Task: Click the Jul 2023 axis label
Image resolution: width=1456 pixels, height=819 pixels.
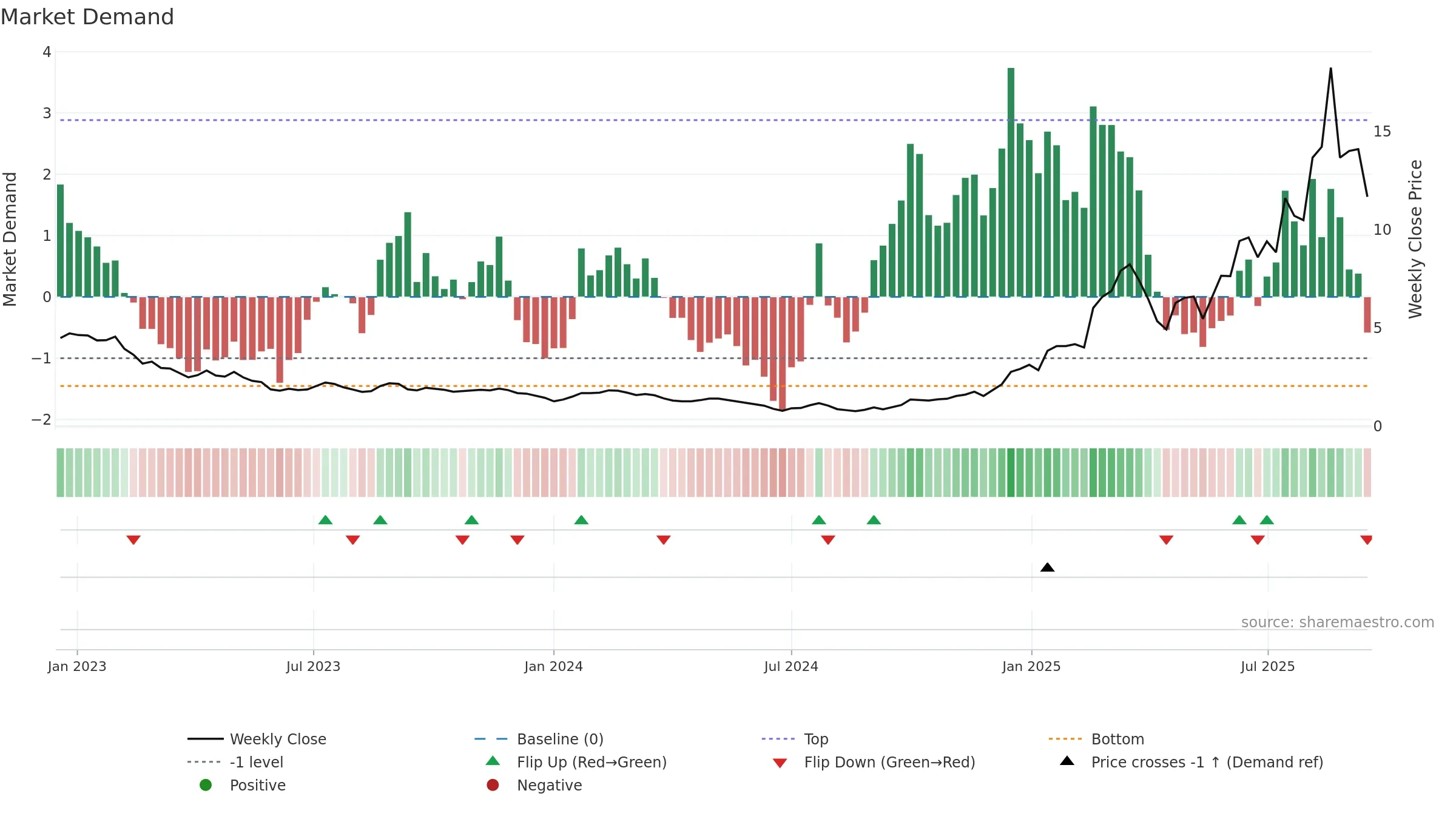Action: pos(313,666)
